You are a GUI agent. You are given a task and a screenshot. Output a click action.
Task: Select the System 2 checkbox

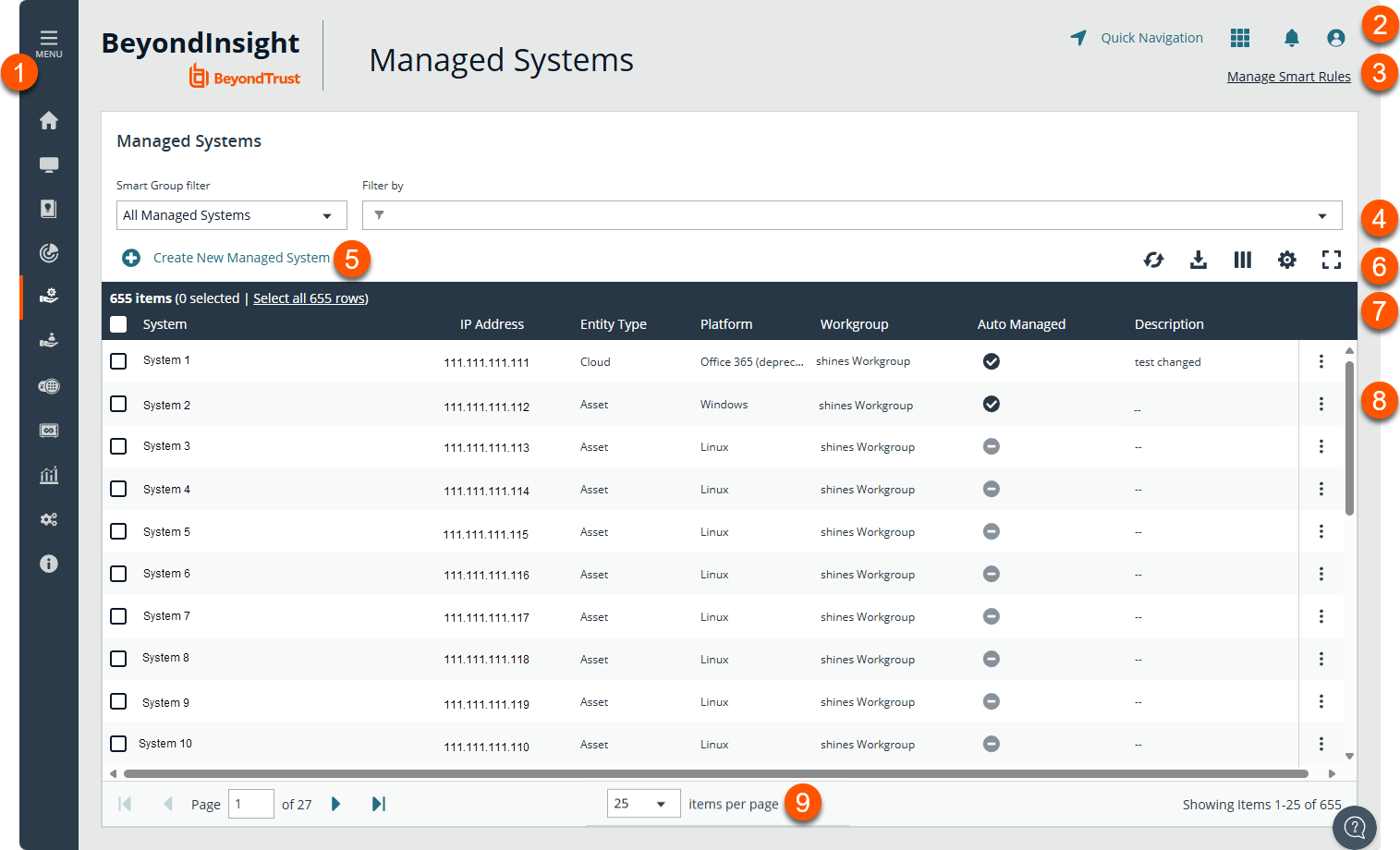point(118,404)
